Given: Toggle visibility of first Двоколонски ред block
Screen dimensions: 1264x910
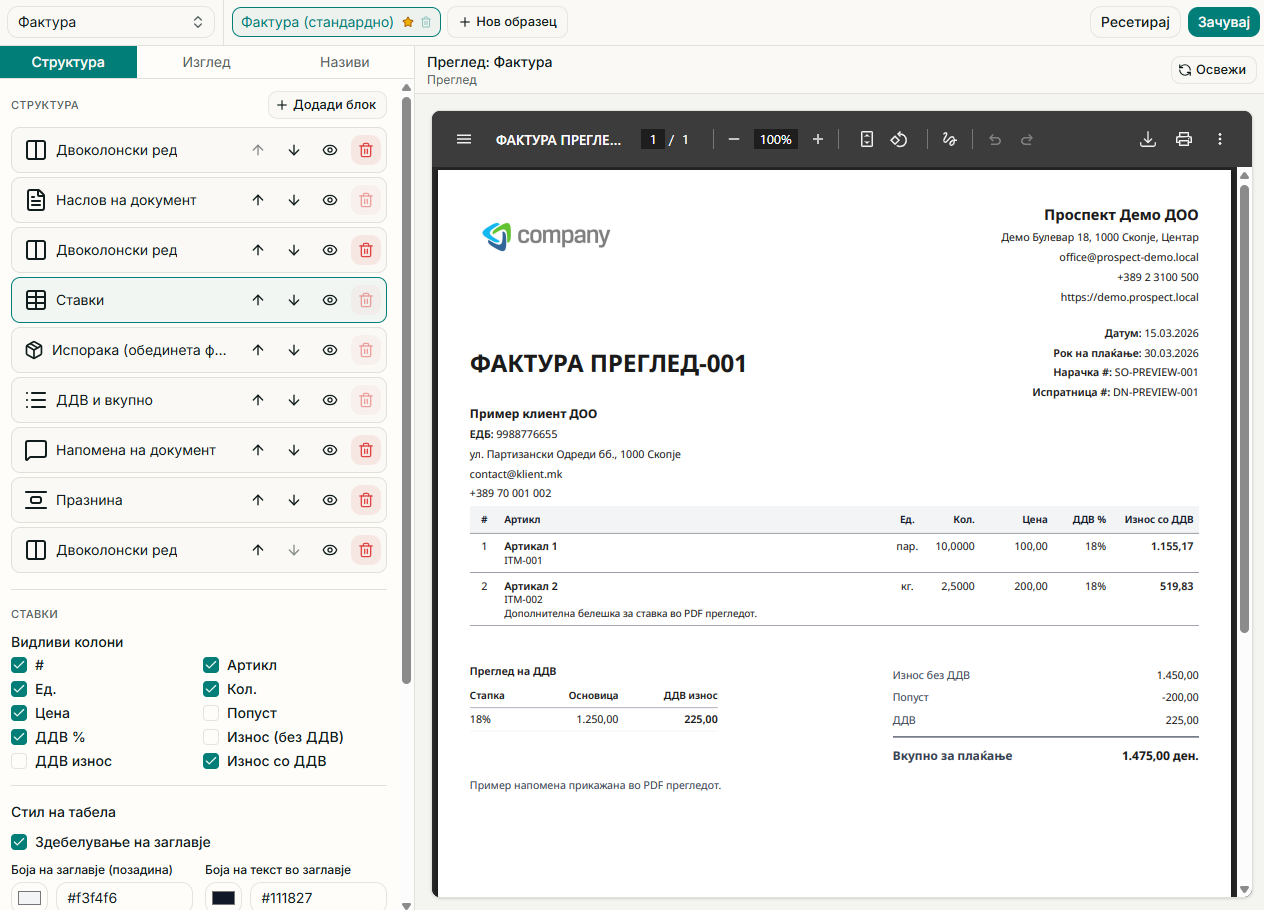Looking at the screenshot, I should (x=330, y=150).
